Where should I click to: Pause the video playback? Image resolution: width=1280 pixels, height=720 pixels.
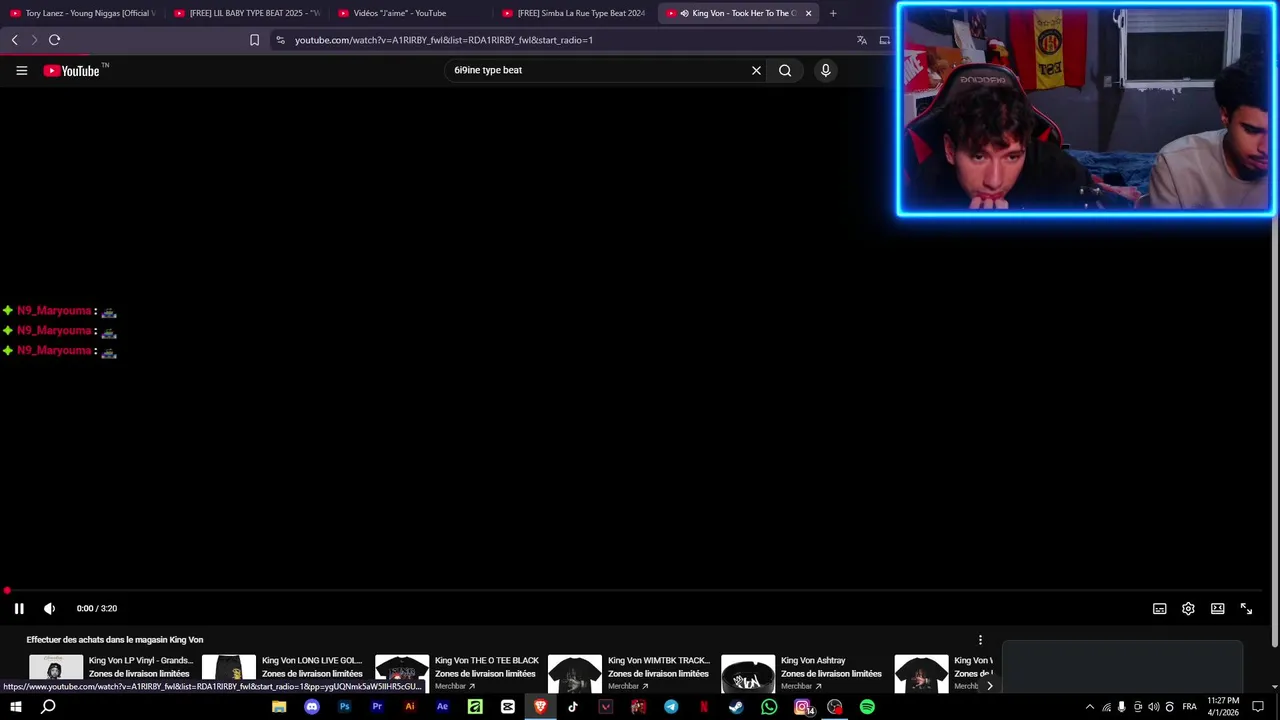tap(19, 608)
